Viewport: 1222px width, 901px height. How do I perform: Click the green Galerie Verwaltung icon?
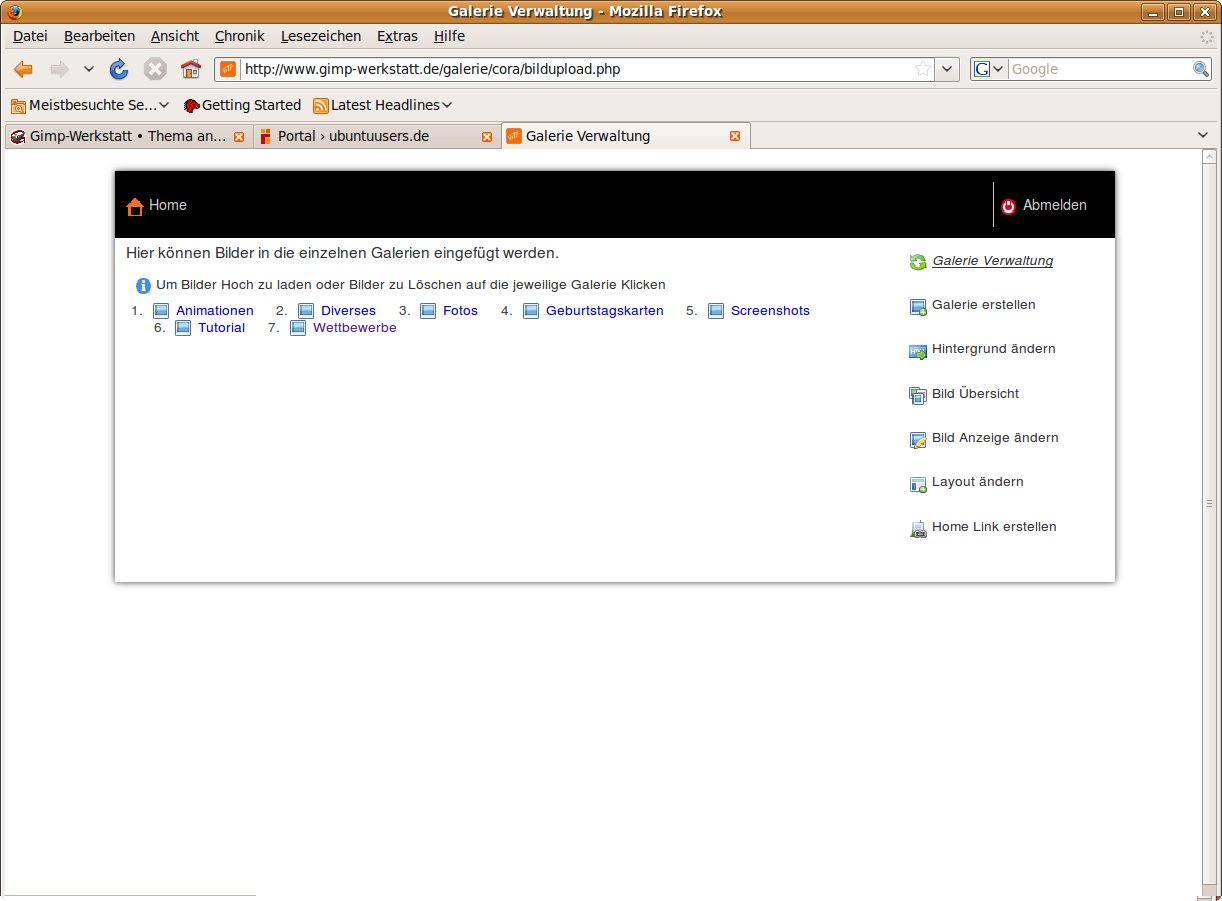[x=918, y=263]
